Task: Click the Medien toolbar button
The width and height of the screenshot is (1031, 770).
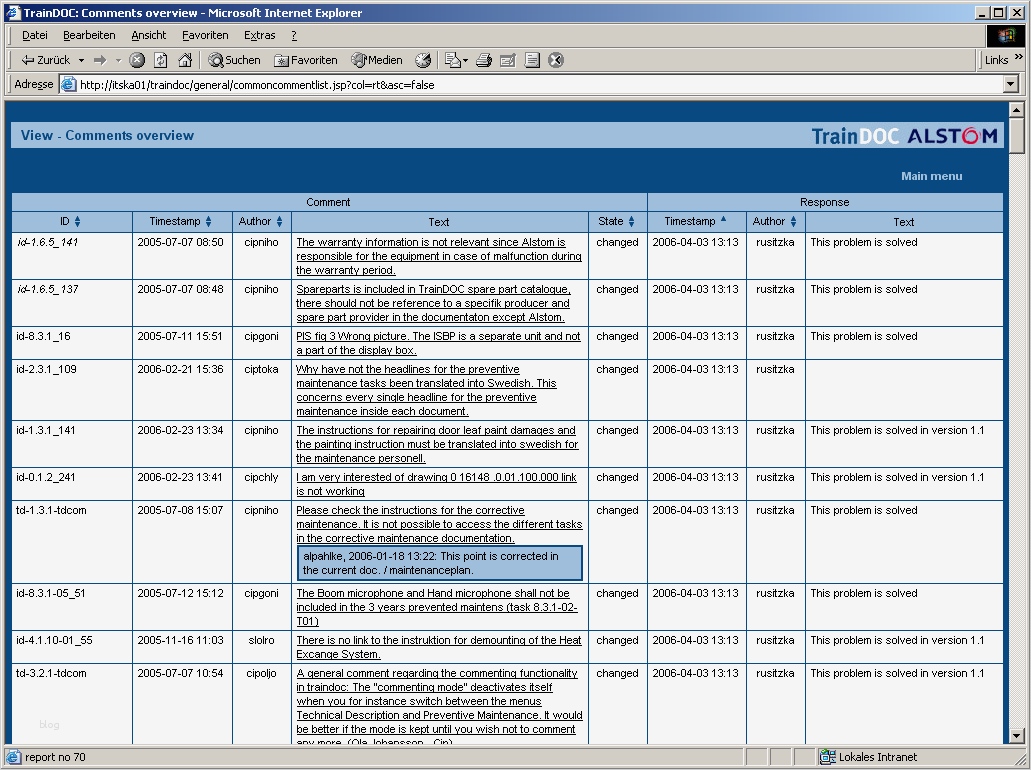Action: (x=377, y=60)
